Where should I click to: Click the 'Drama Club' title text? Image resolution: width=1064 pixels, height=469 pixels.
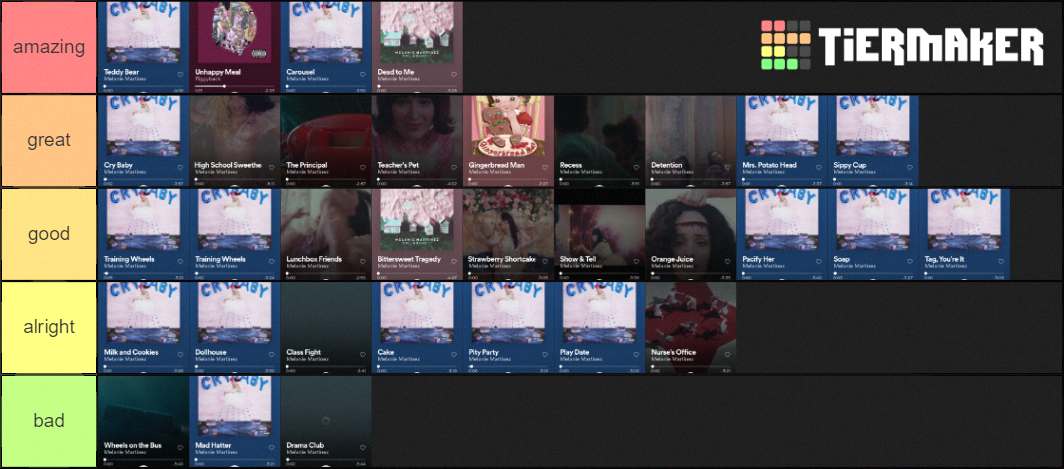point(305,445)
